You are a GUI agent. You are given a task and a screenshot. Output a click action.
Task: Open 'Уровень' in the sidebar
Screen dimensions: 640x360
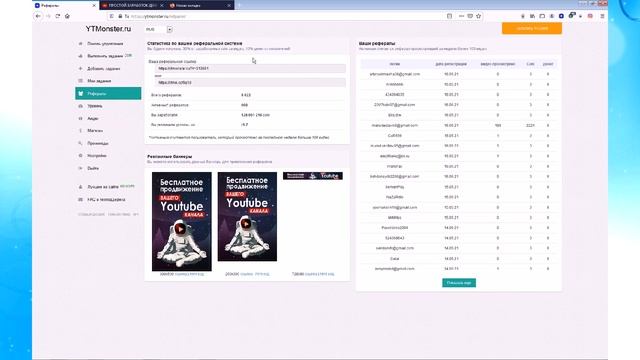[95, 106]
